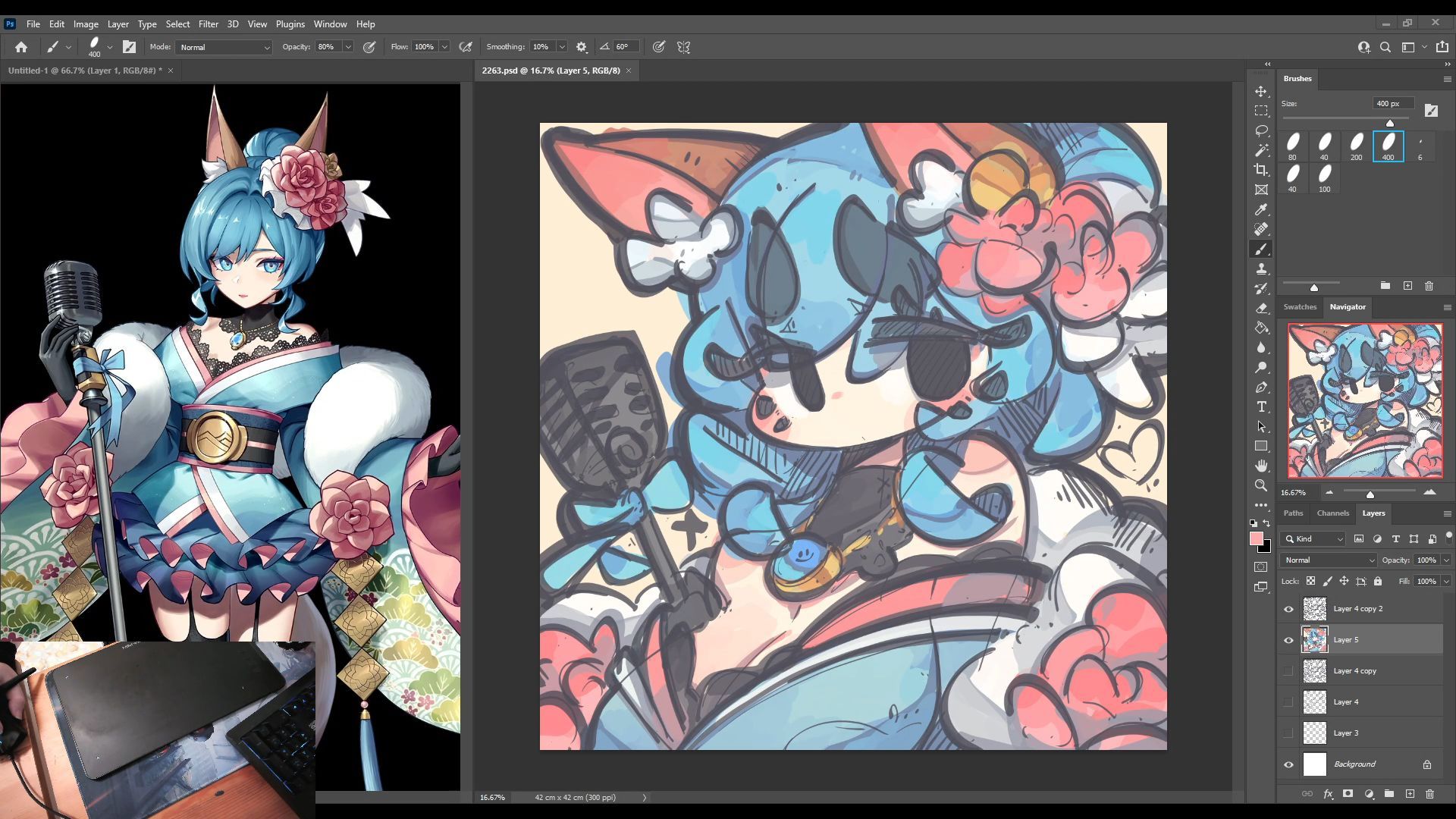
Task: Expand the brush Opacity dropdown arrow
Action: [348, 47]
